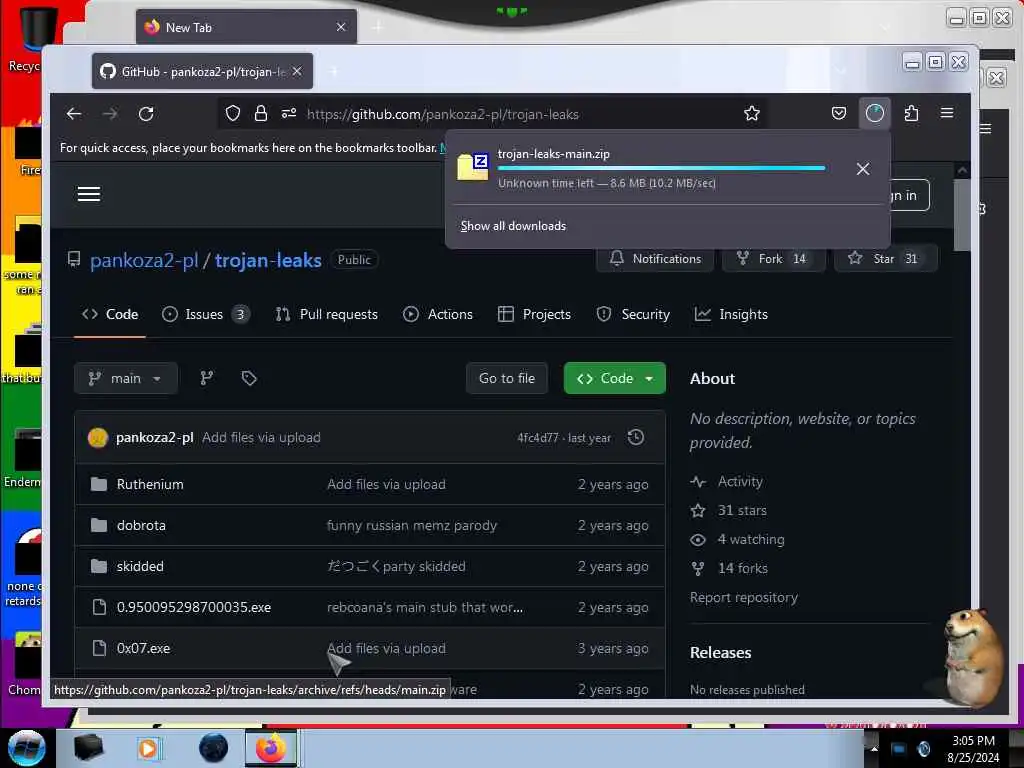Click Firefox icon in the taskbar
Screen dimensions: 1024x768
pos(270,748)
